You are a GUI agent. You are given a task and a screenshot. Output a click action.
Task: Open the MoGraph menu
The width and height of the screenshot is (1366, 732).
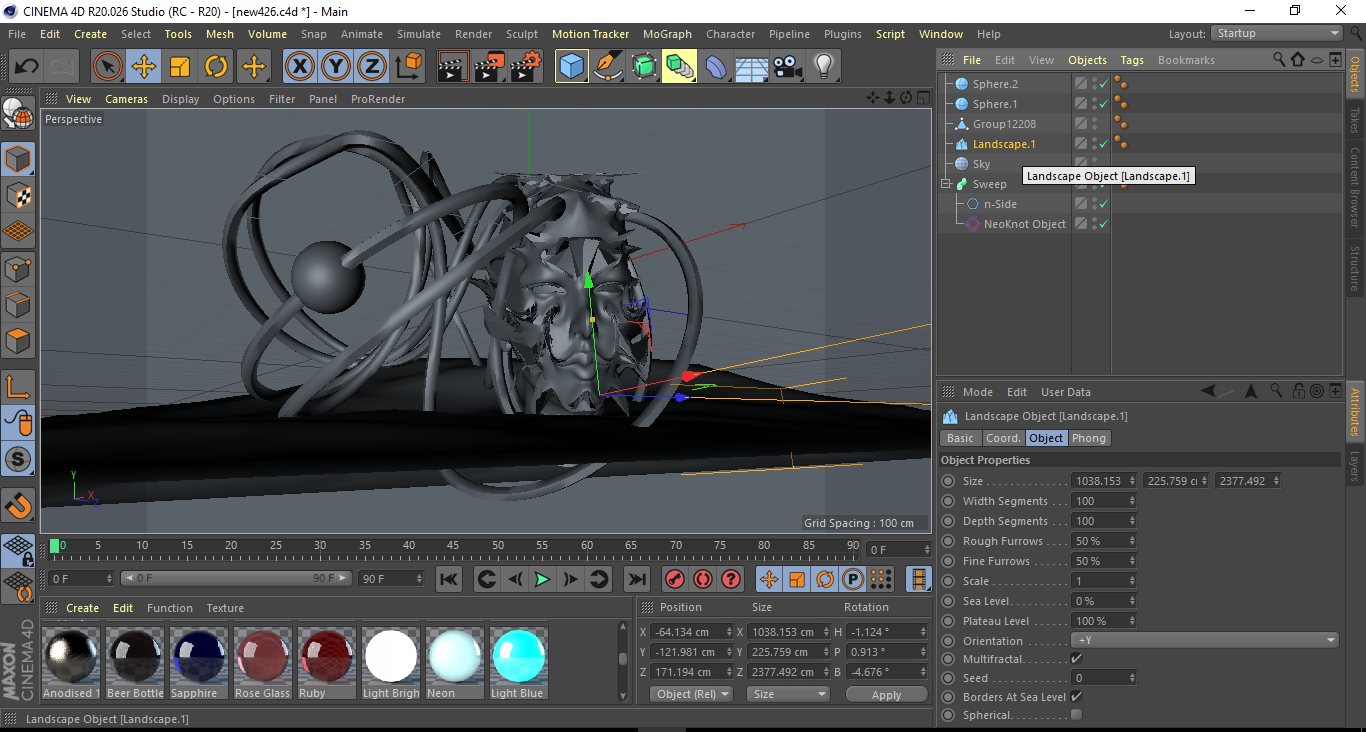(x=667, y=34)
